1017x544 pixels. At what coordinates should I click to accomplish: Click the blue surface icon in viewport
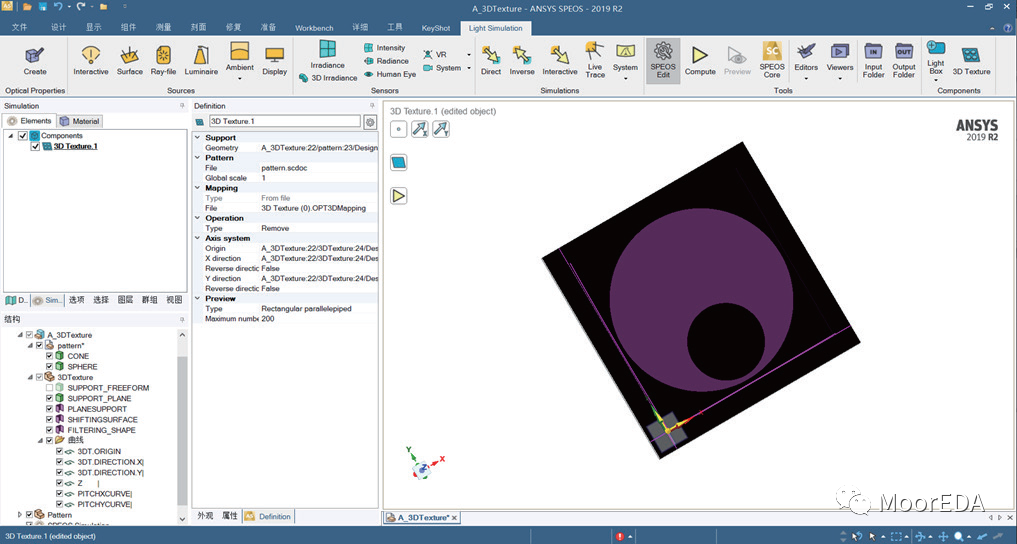pos(398,162)
